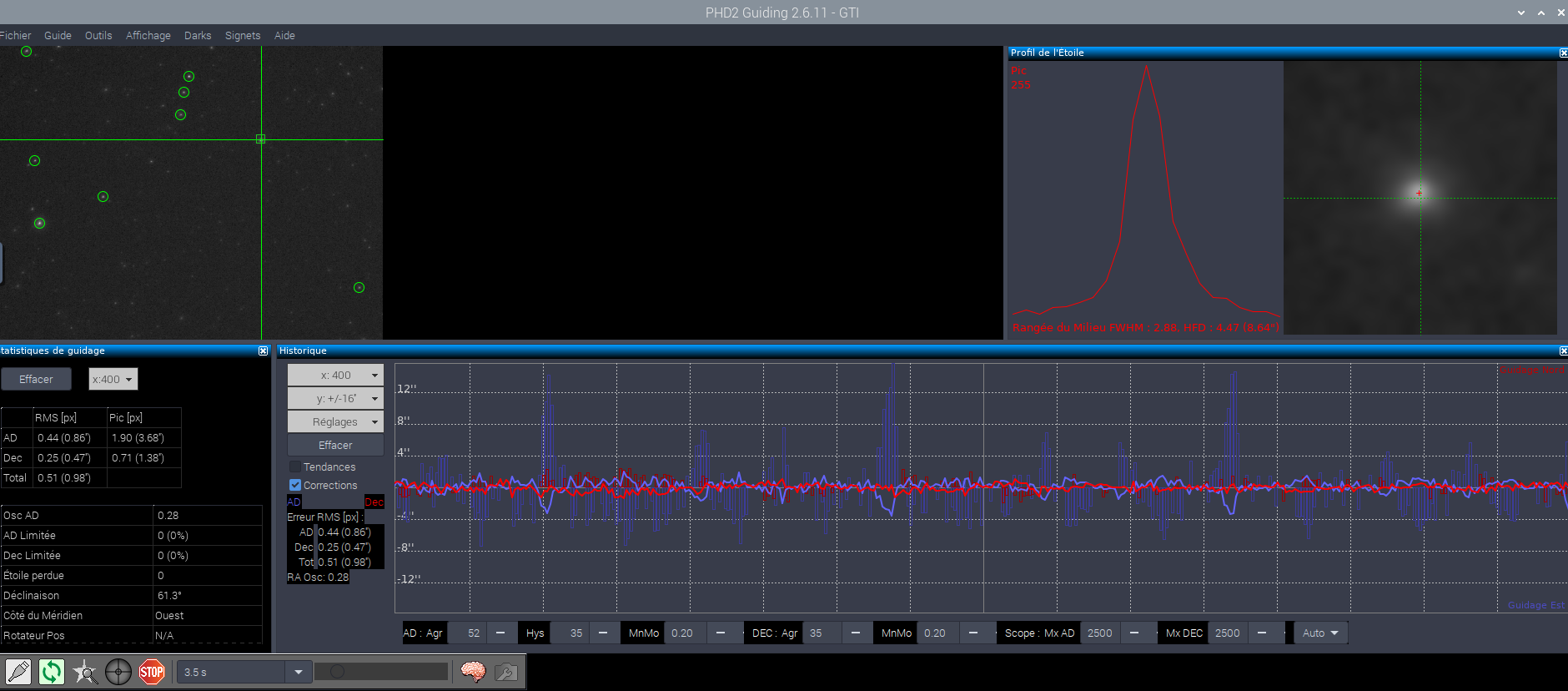1568x691 pixels.
Task: Open the Réglages dropdown in Historique
Action: (335, 421)
